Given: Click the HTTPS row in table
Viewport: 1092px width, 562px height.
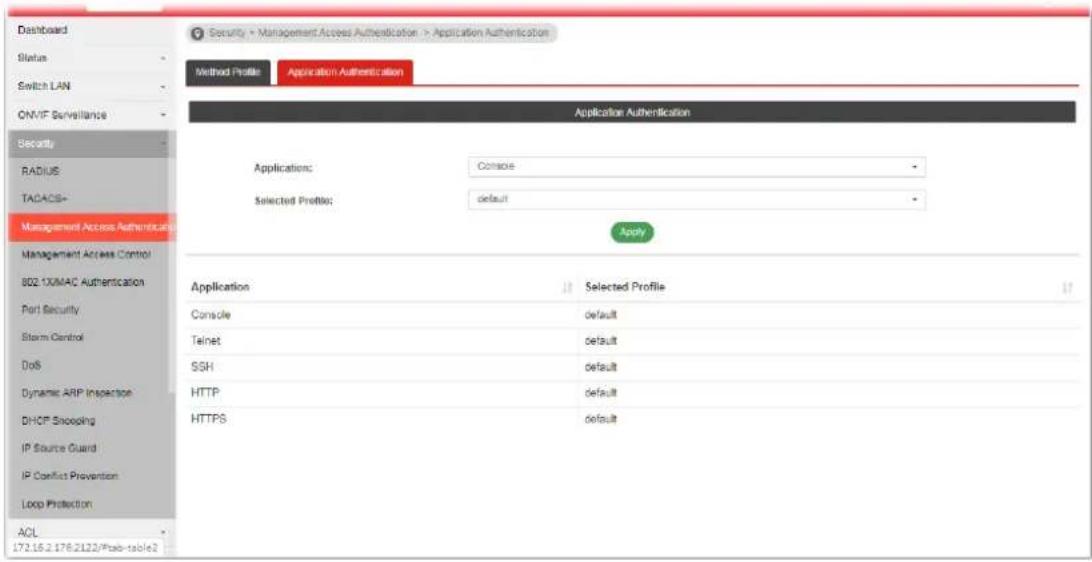Looking at the screenshot, I should click(x=633, y=419).
